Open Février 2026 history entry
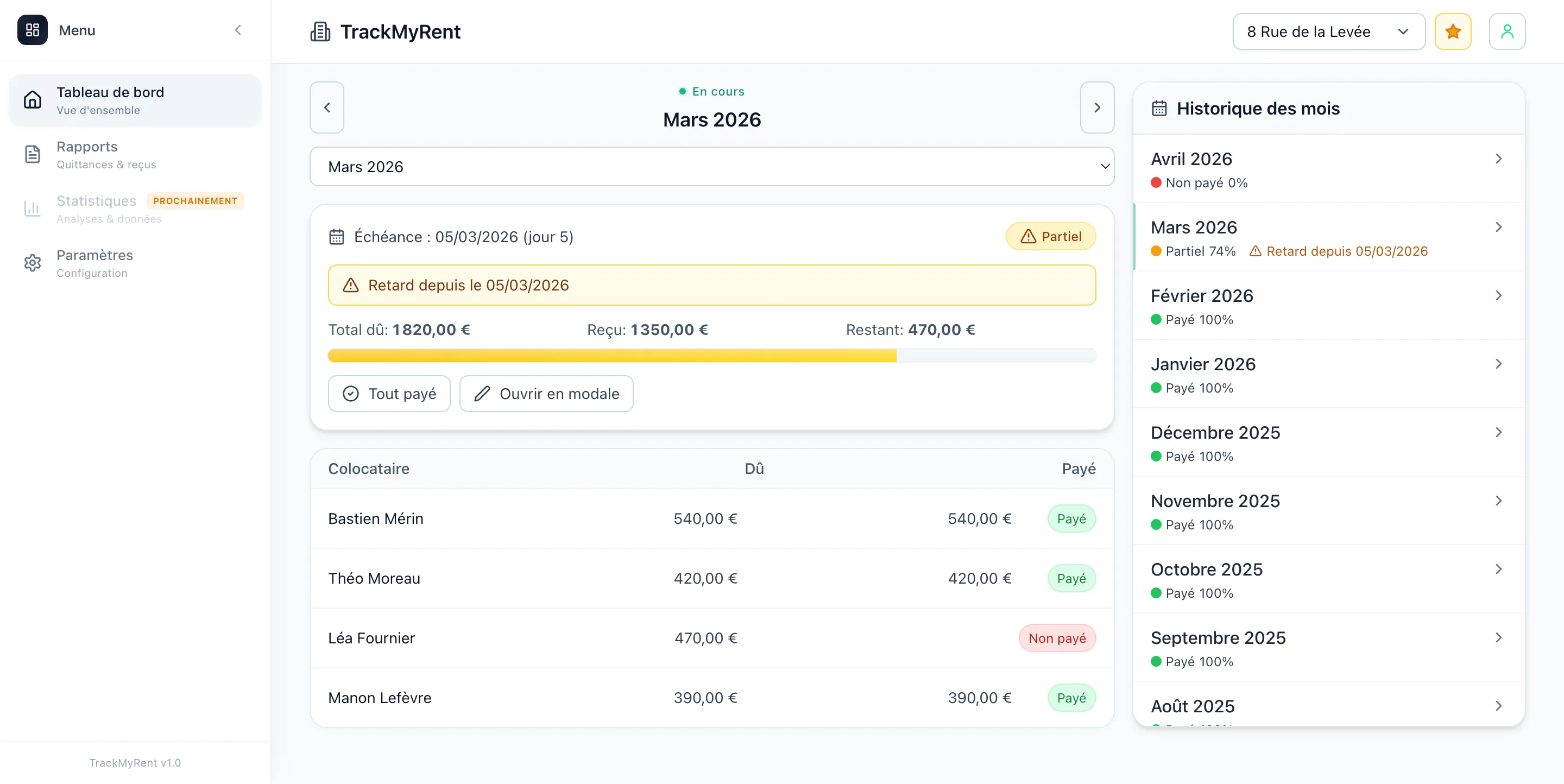The height and width of the screenshot is (784, 1564). pyautogui.click(x=1328, y=305)
